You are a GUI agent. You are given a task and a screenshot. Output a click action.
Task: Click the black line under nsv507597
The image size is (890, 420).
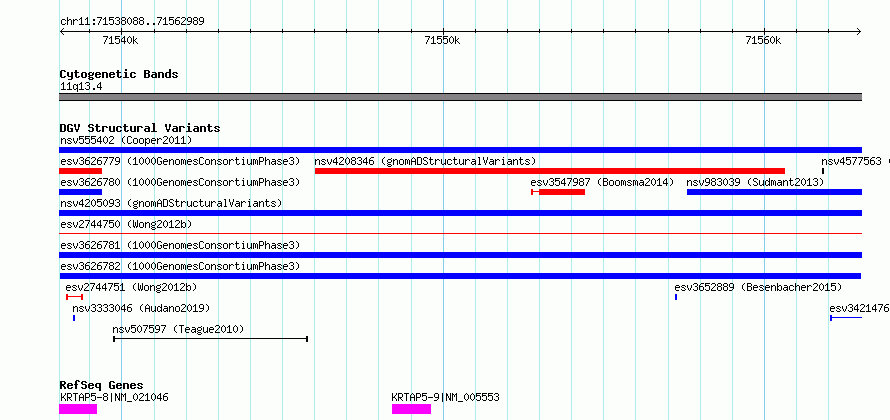(211, 339)
